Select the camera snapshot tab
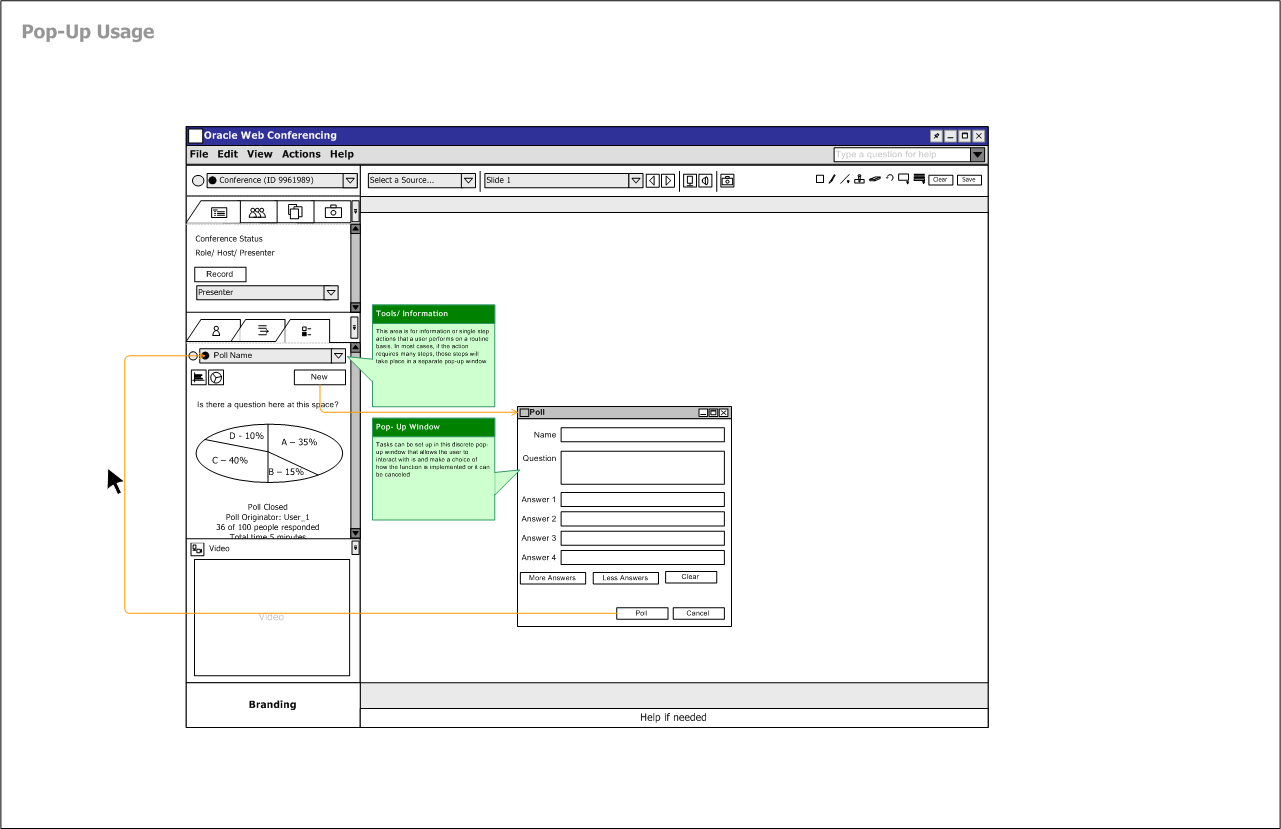 (x=334, y=211)
